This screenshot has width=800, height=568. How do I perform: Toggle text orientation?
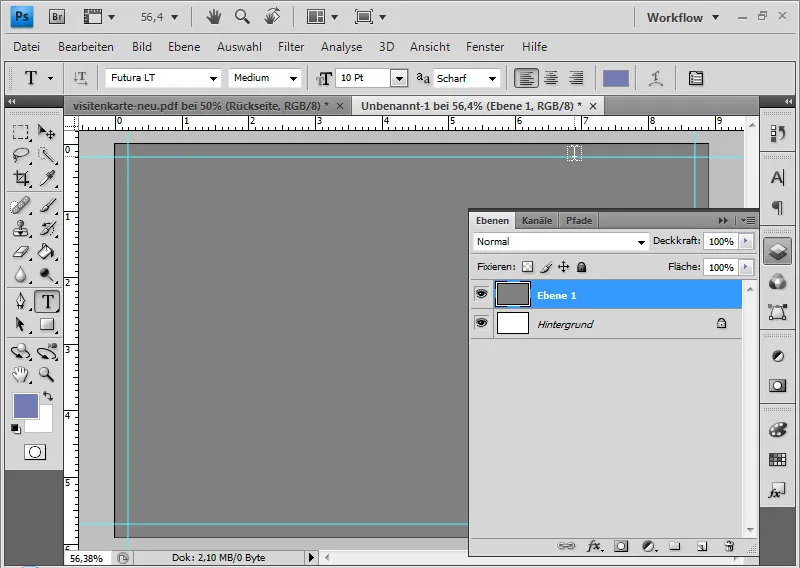click(x=80, y=78)
